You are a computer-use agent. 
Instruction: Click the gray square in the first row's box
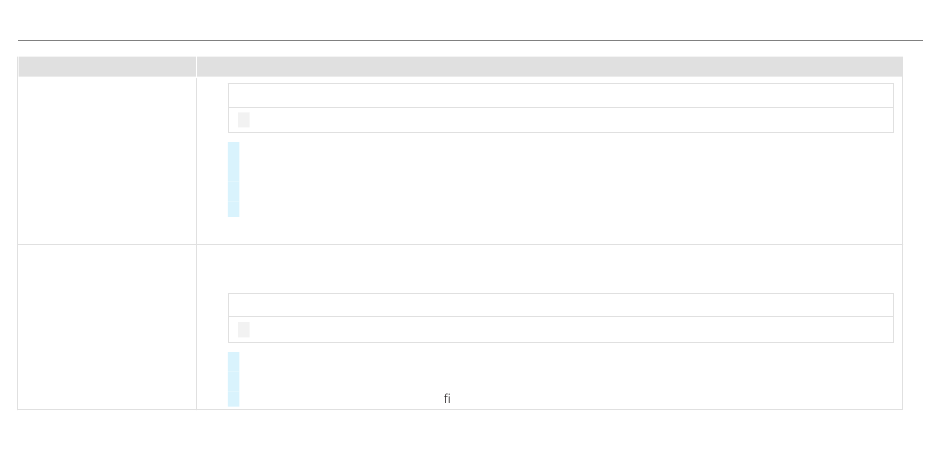coord(244,120)
